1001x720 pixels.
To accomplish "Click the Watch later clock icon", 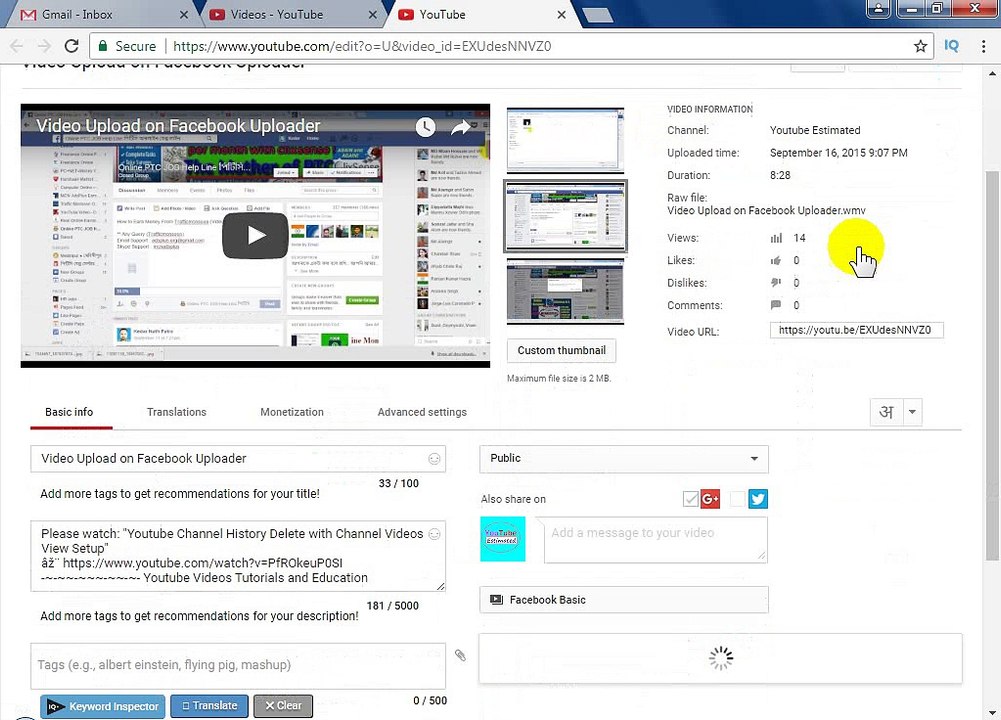I will (425, 127).
